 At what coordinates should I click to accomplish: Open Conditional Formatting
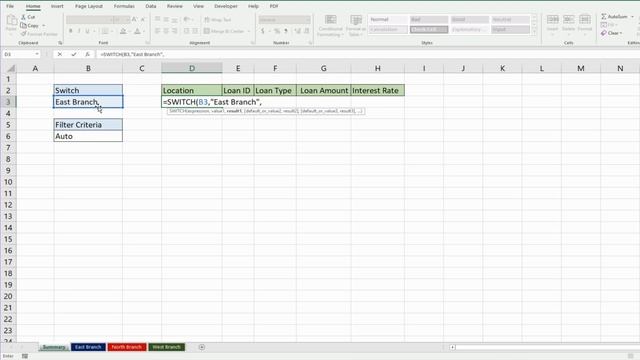(x=330, y=25)
